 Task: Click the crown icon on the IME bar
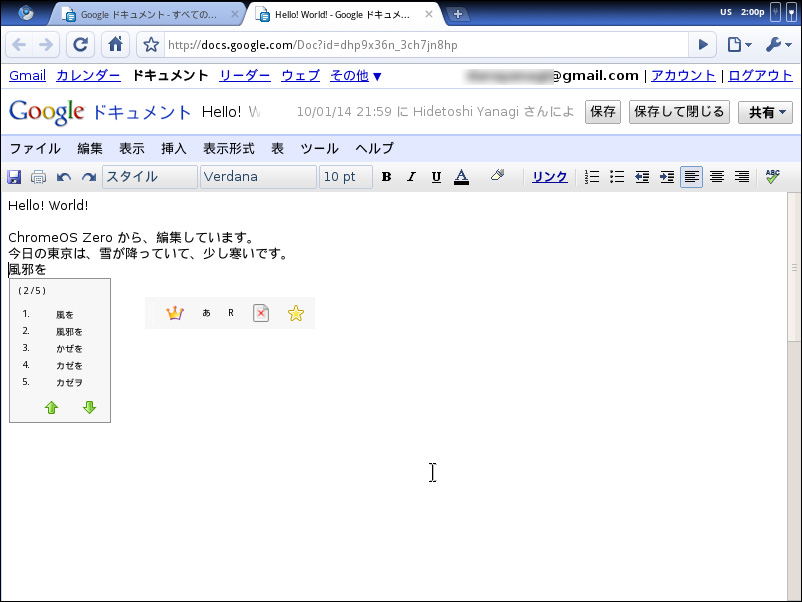point(175,313)
